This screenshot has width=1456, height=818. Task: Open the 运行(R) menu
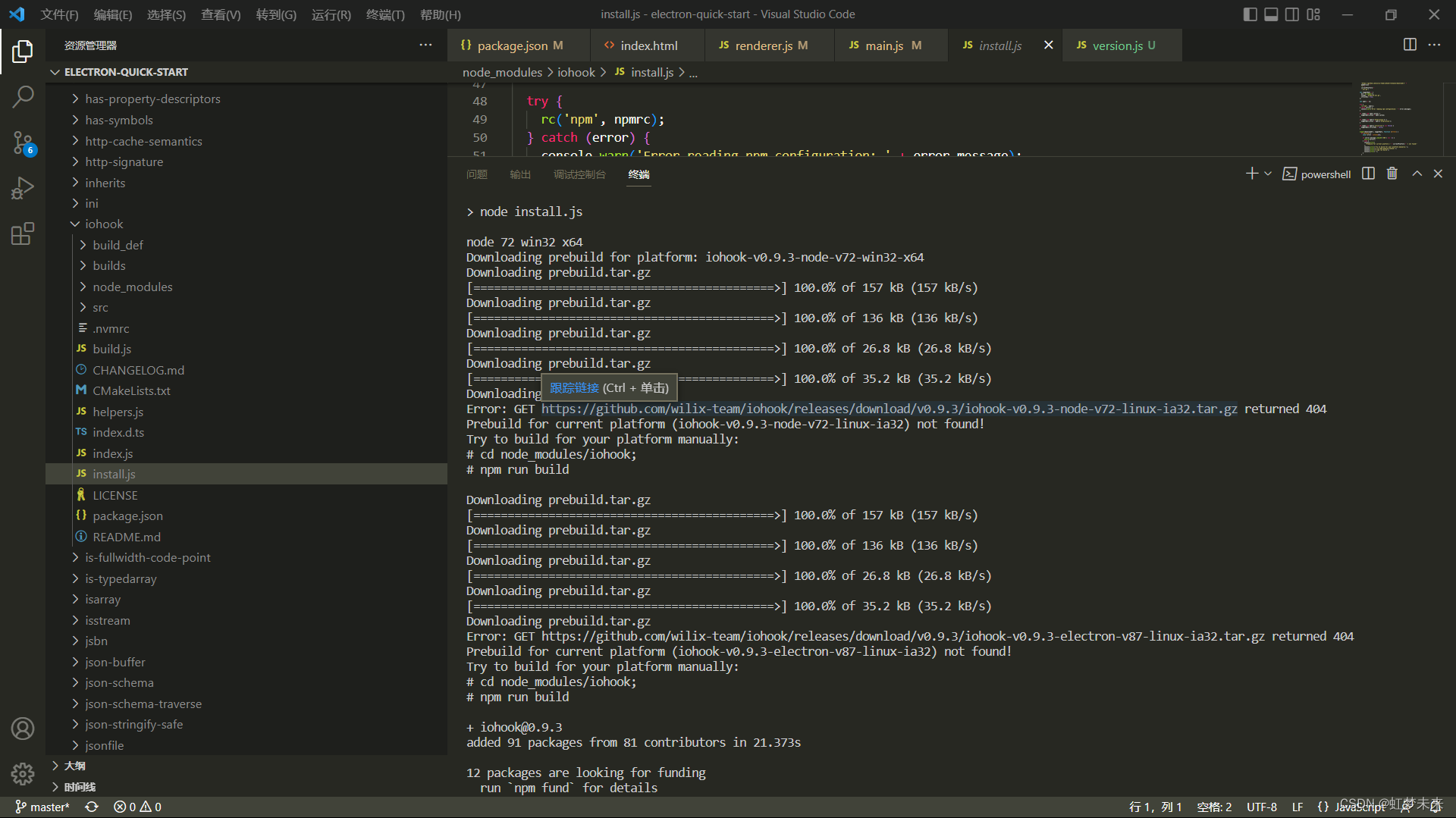tap(331, 14)
